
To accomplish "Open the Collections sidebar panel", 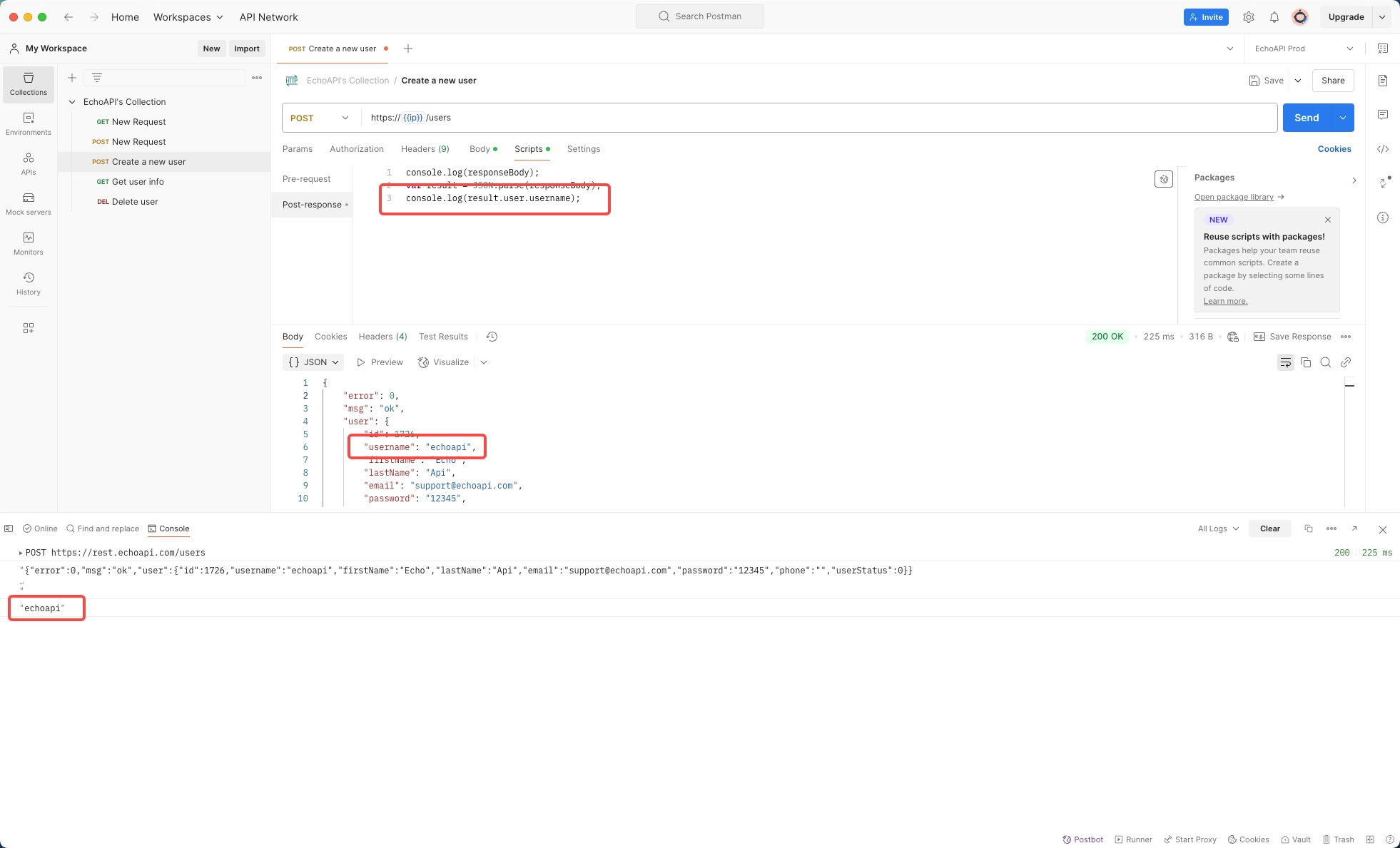I will [x=29, y=84].
